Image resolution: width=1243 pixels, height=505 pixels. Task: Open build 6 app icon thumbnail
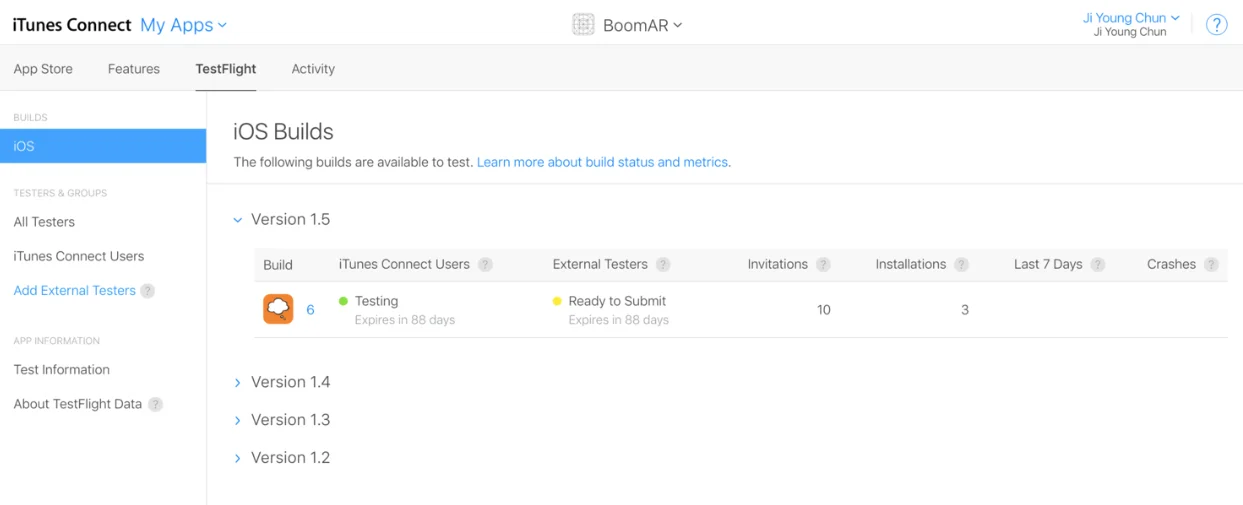[x=278, y=309]
